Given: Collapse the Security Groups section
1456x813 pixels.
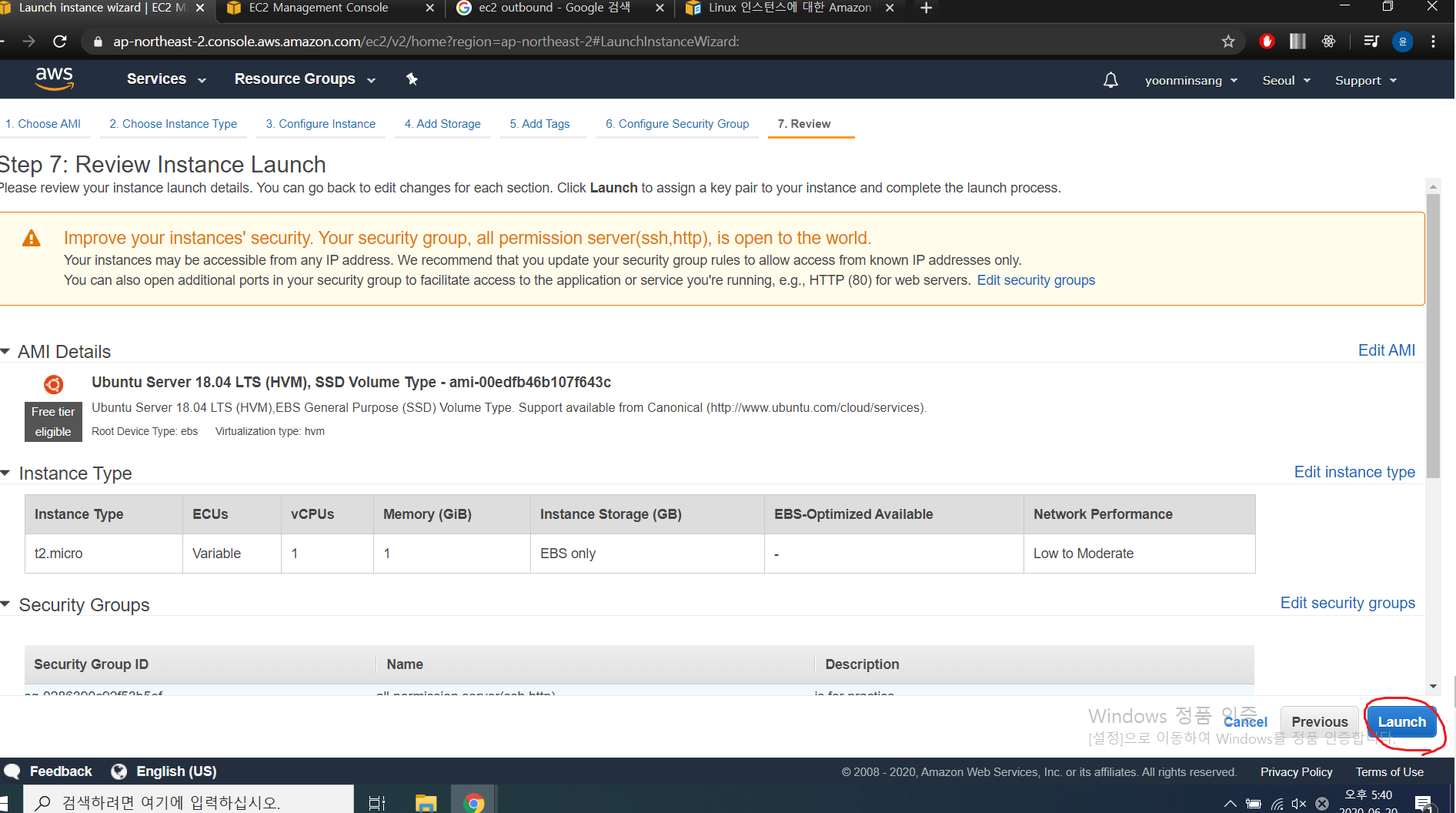Looking at the screenshot, I should tap(5, 604).
